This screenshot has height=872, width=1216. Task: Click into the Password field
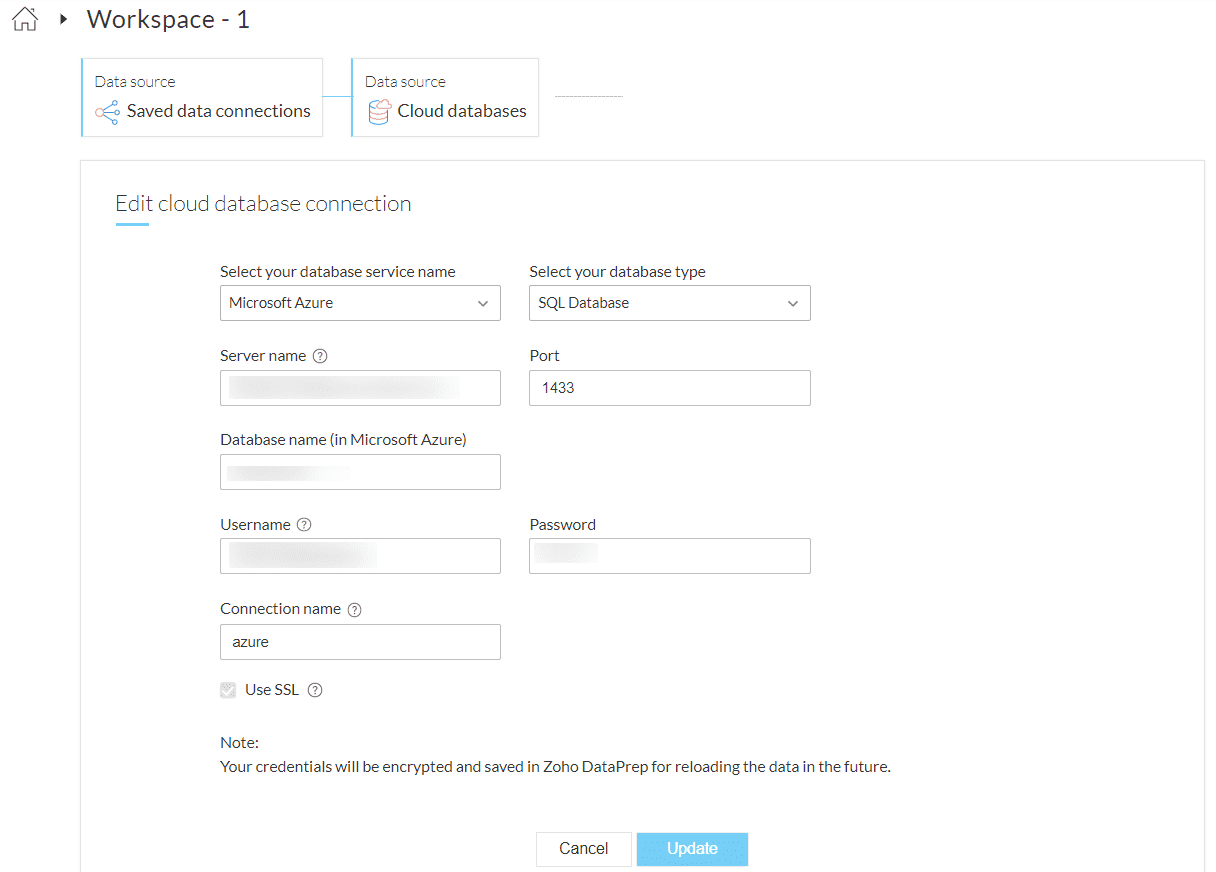[x=669, y=556]
